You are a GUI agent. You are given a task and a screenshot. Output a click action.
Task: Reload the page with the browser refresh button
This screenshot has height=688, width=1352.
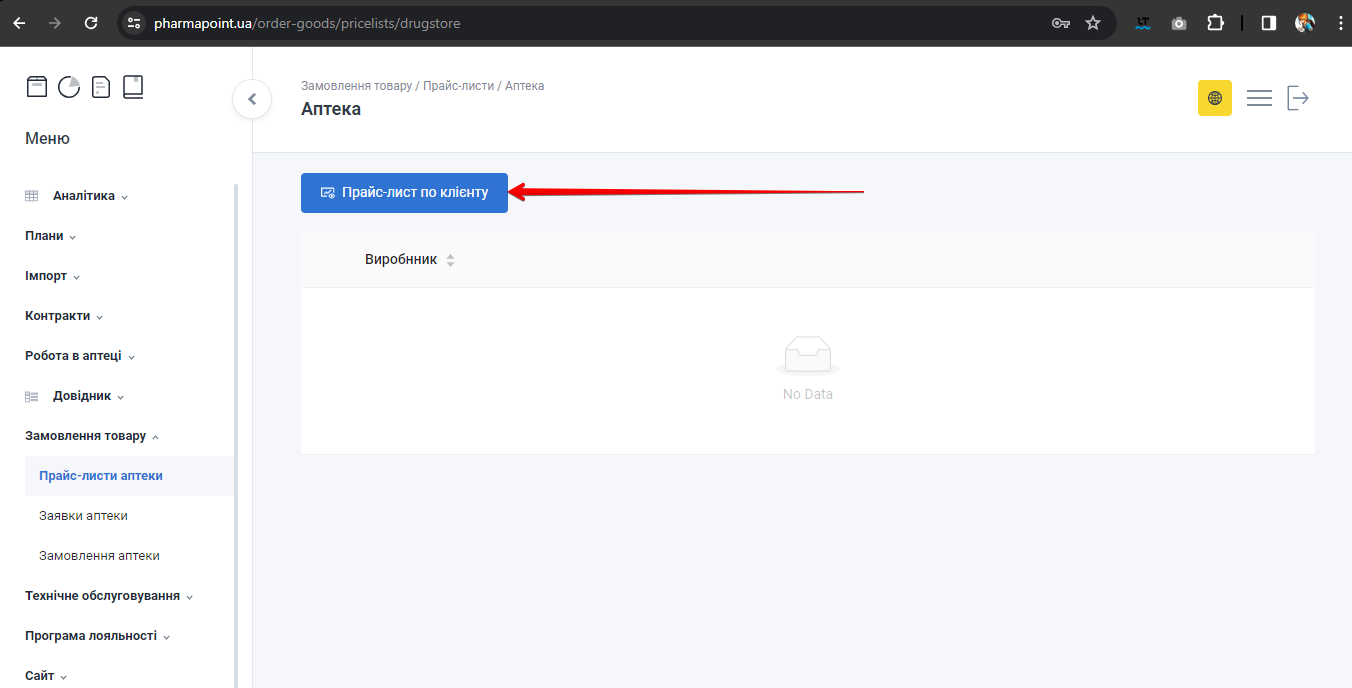click(x=91, y=23)
